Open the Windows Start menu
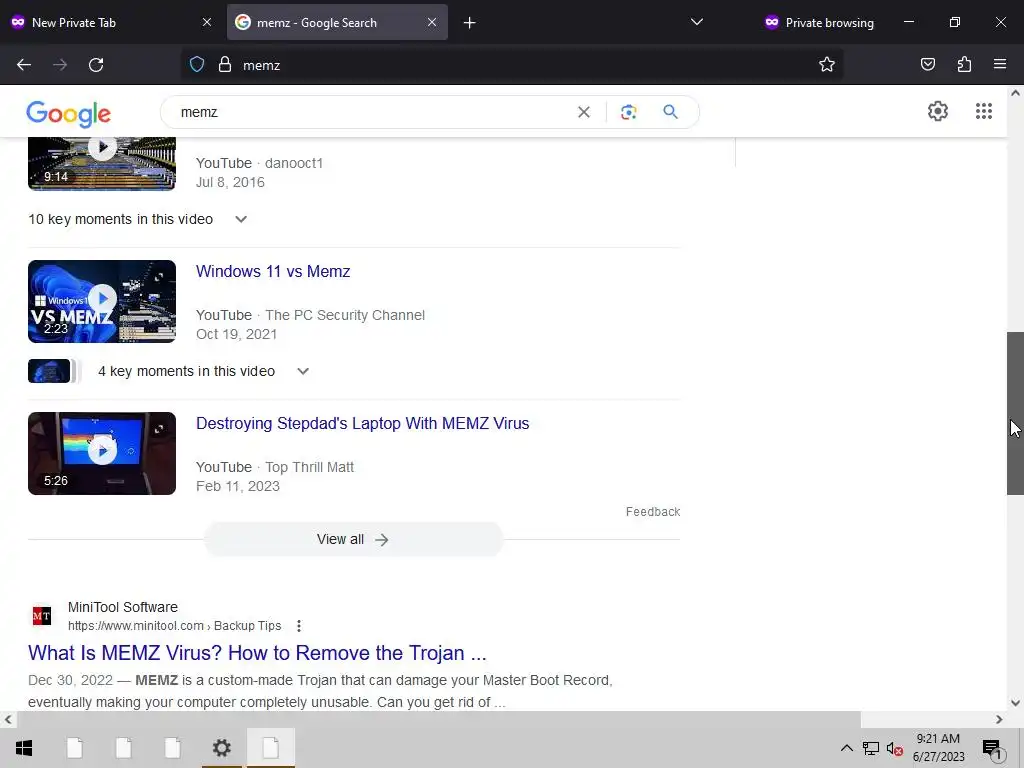 pos(24,748)
